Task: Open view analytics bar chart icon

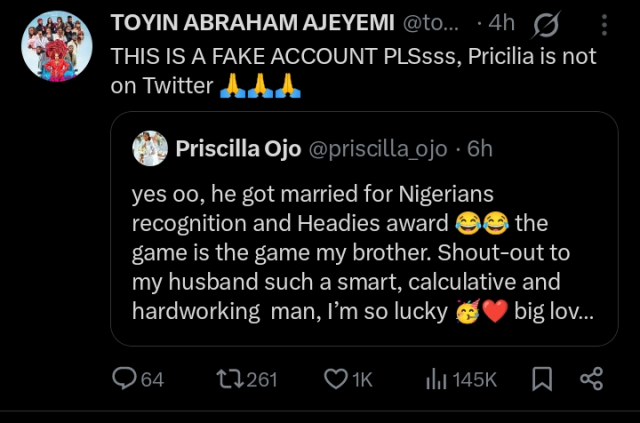Action: point(437,379)
